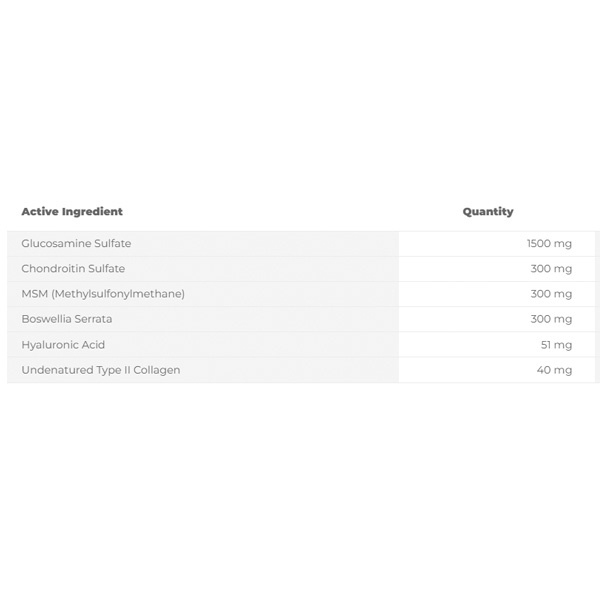Click the Chondroitin Sulfate 300 mg quantity
The image size is (600, 600).
pos(551,269)
